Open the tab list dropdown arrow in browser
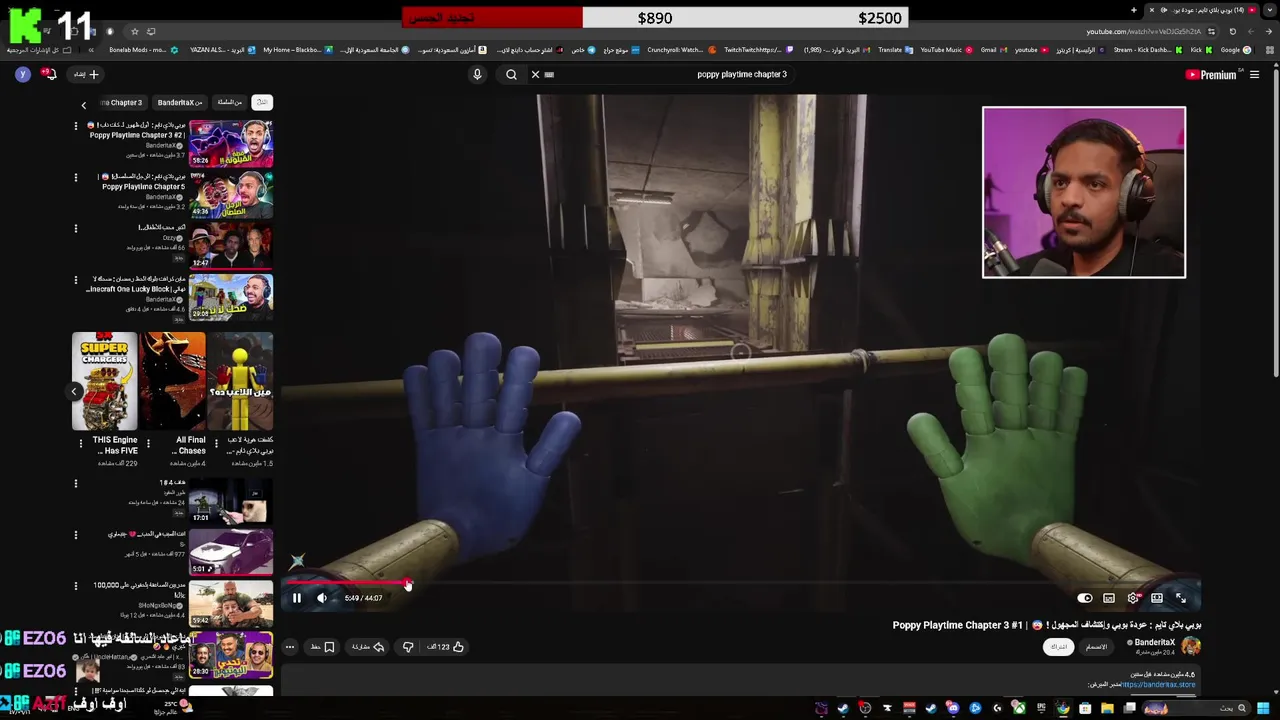Screen dimensions: 1280x720 coord(1270,10)
